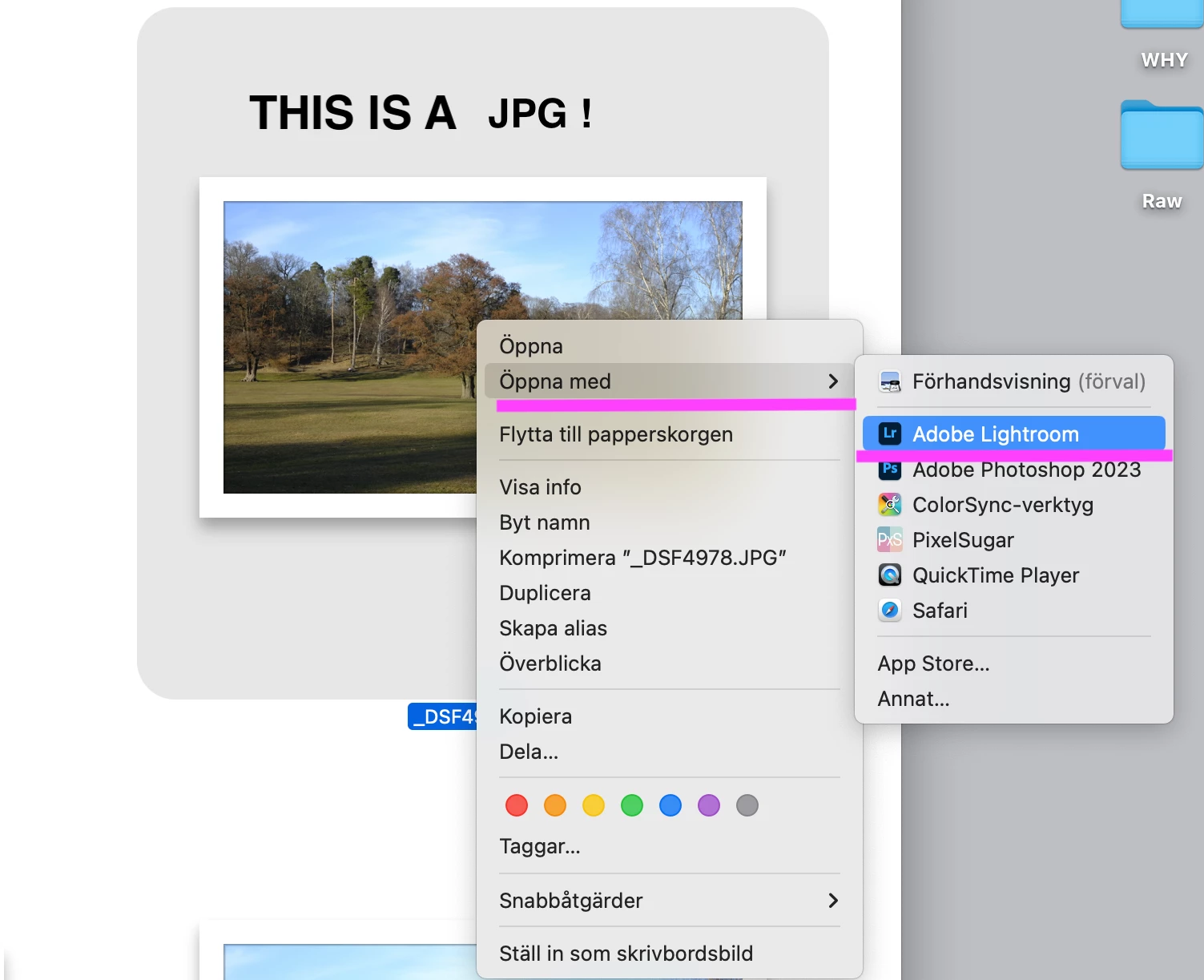Choose Överblicka
This screenshot has width=1204, height=980.
pyautogui.click(x=670, y=663)
